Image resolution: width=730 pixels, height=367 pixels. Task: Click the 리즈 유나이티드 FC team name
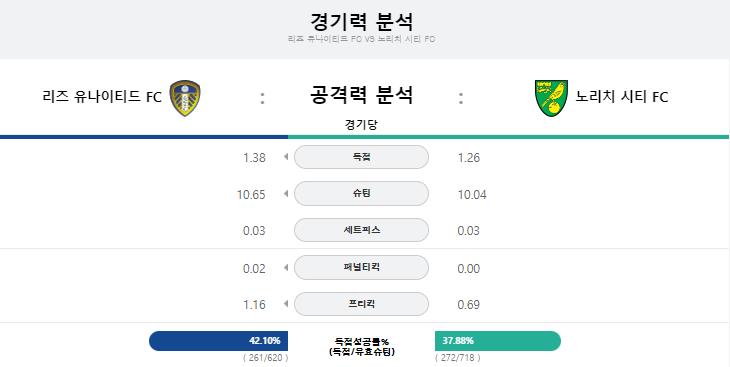(x=102, y=97)
